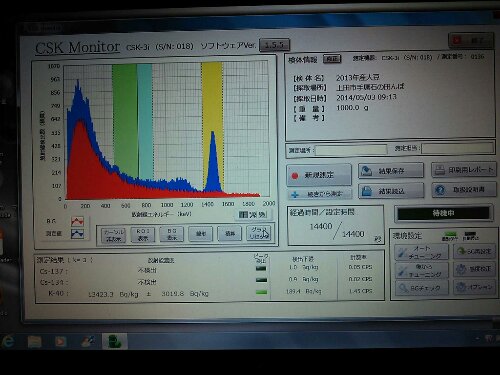Open the printer-icon 印刷用レポート button
Screen dimensions: 500x375
(464, 169)
